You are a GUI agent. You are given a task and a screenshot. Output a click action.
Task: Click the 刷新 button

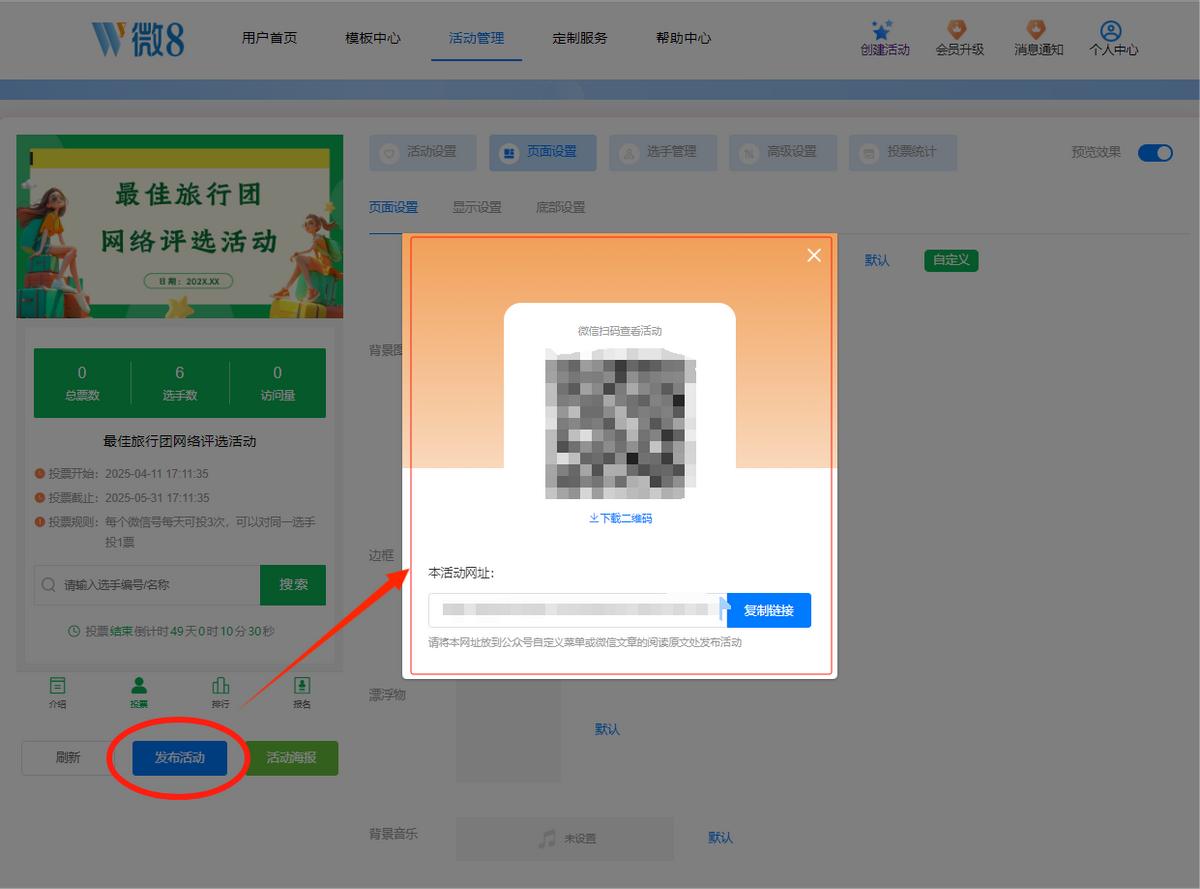[68, 758]
